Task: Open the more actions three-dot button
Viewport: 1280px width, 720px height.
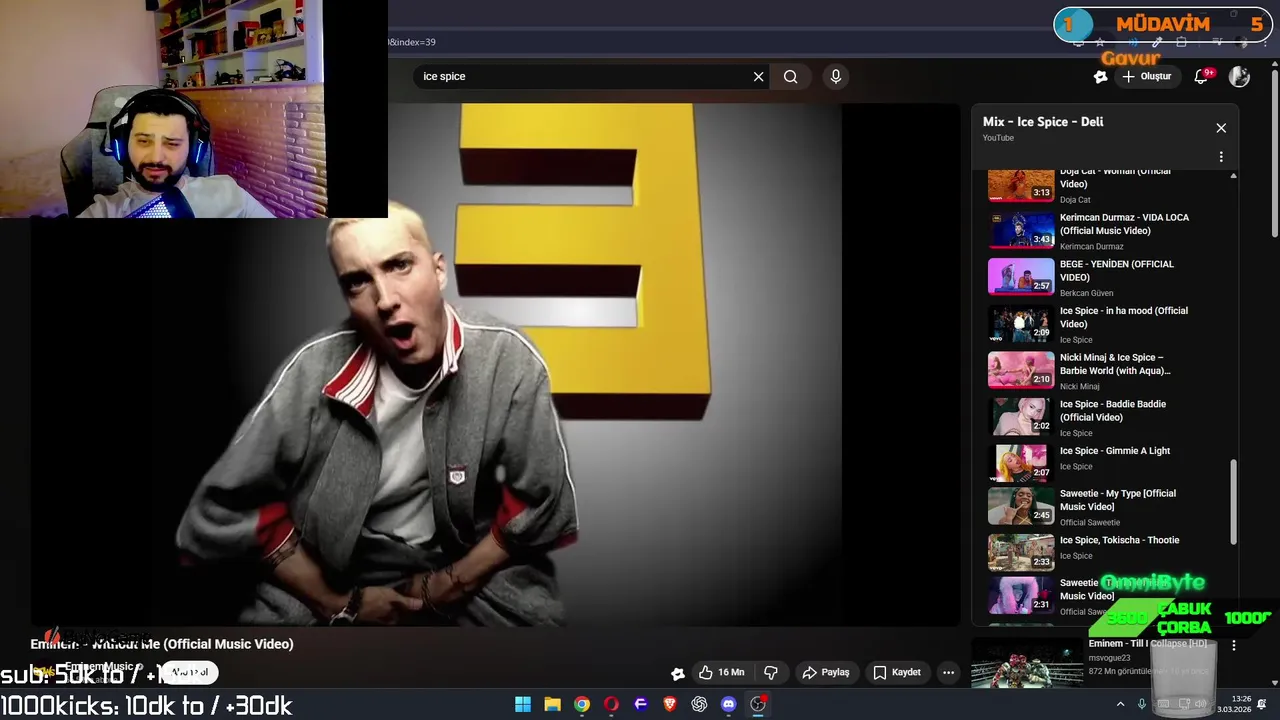Action: [948, 672]
